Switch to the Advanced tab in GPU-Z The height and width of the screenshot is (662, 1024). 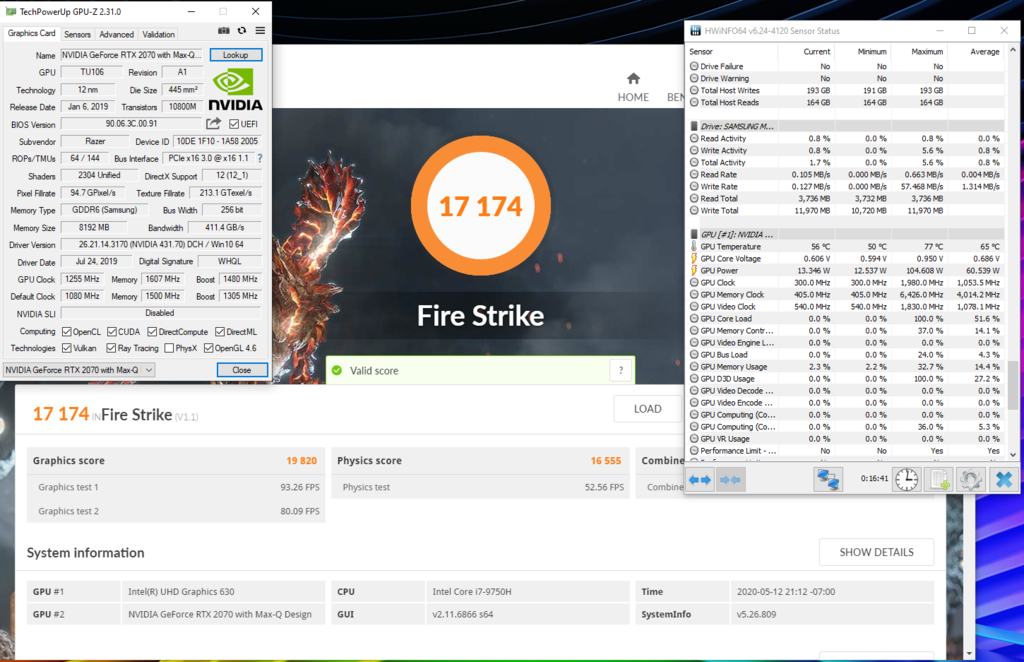116,35
